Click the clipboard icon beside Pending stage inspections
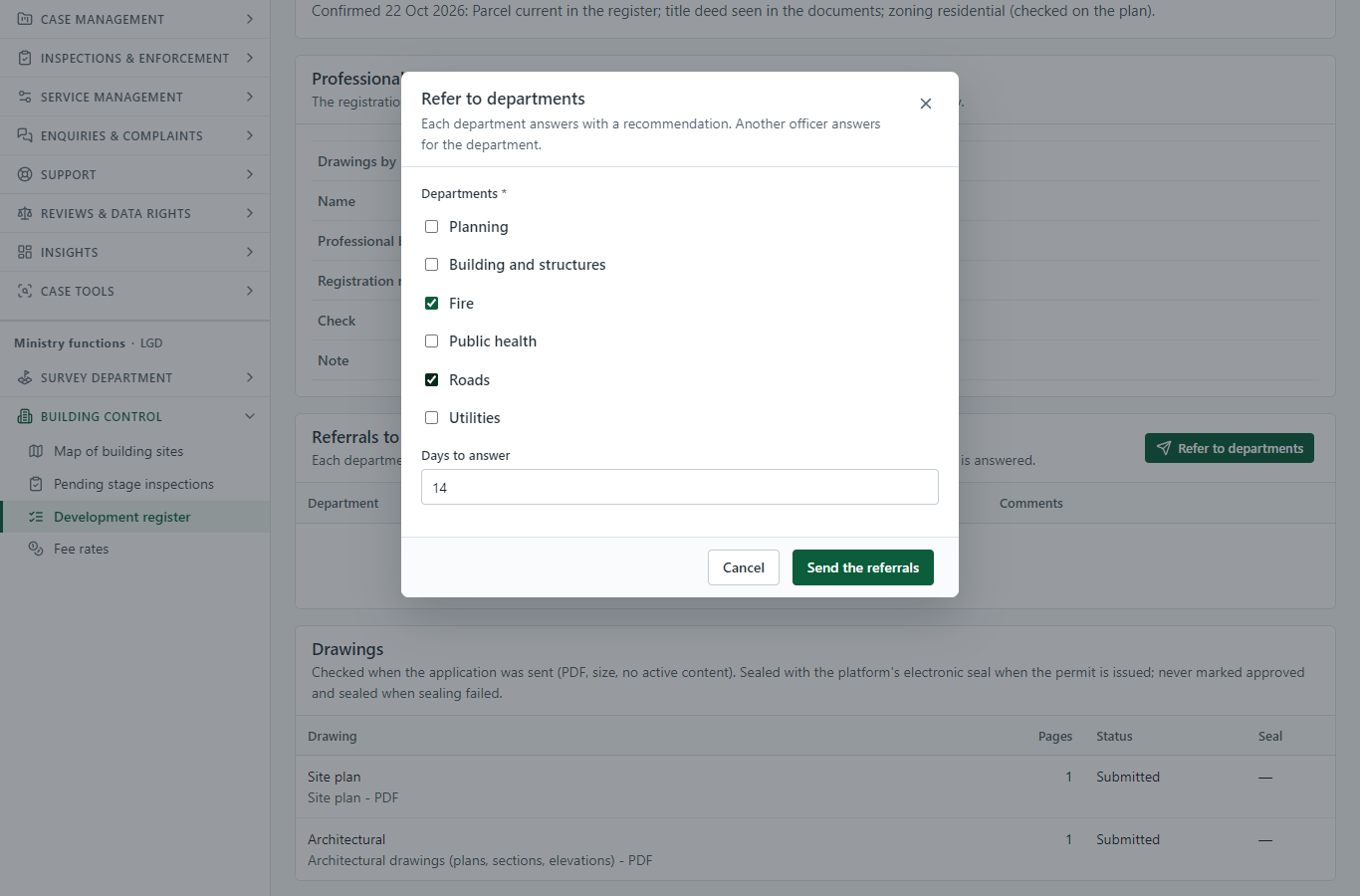Screen dimensions: 1360x896 click(36, 484)
